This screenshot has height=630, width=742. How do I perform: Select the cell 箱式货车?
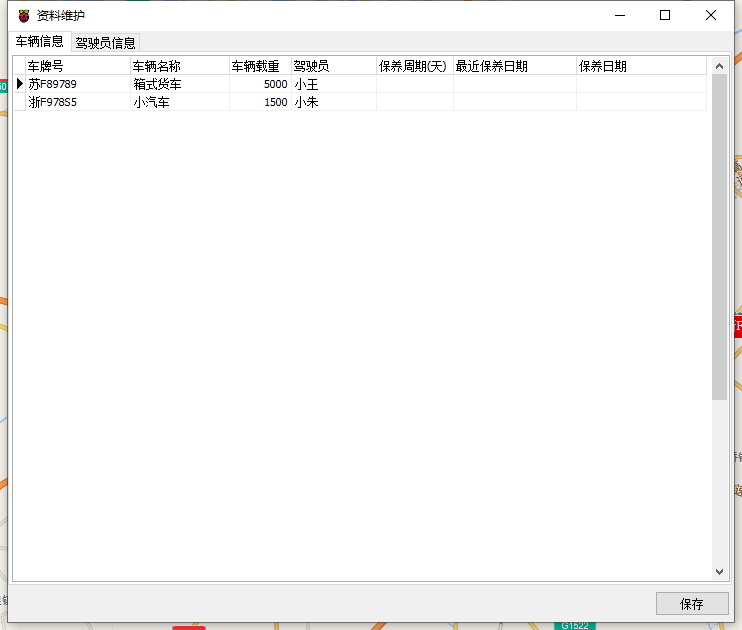pos(180,84)
